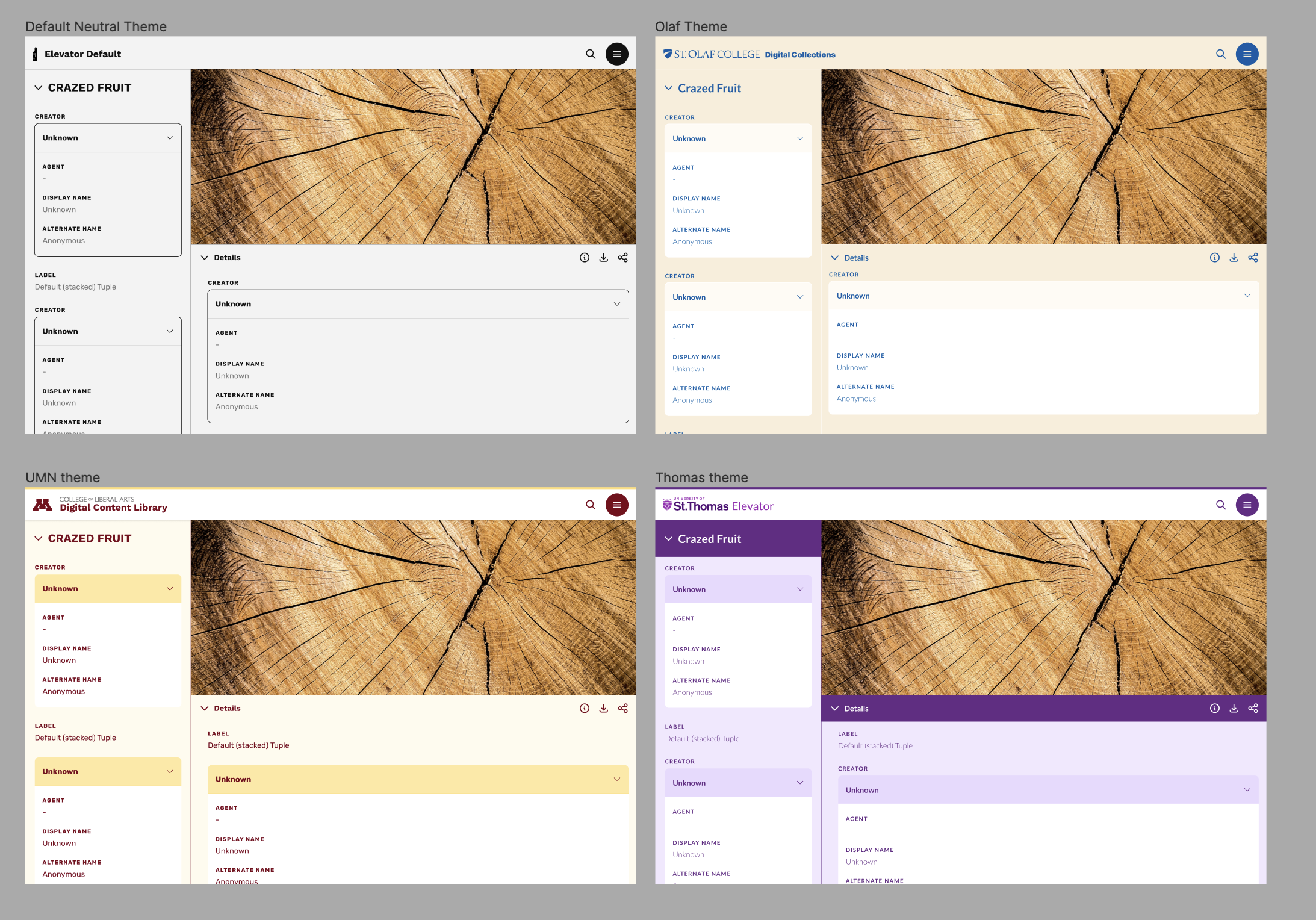The width and height of the screenshot is (1316, 920).
Task: Click the info icon in Thomas theme Details bar
Action: [x=1215, y=709]
